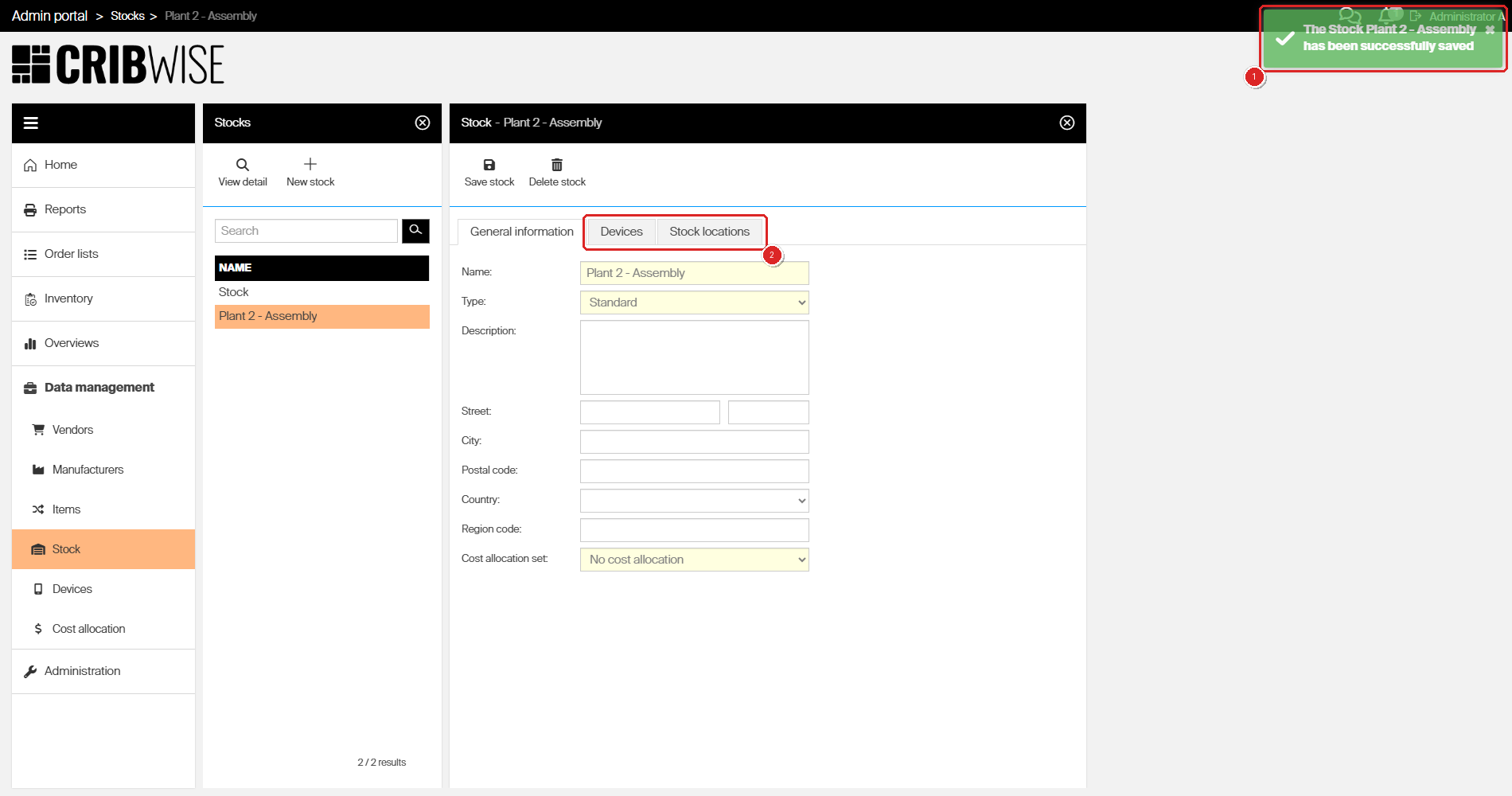This screenshot has height=796, width=1512.
Task: Click the Order lists icon
Action: click(30, 254)
